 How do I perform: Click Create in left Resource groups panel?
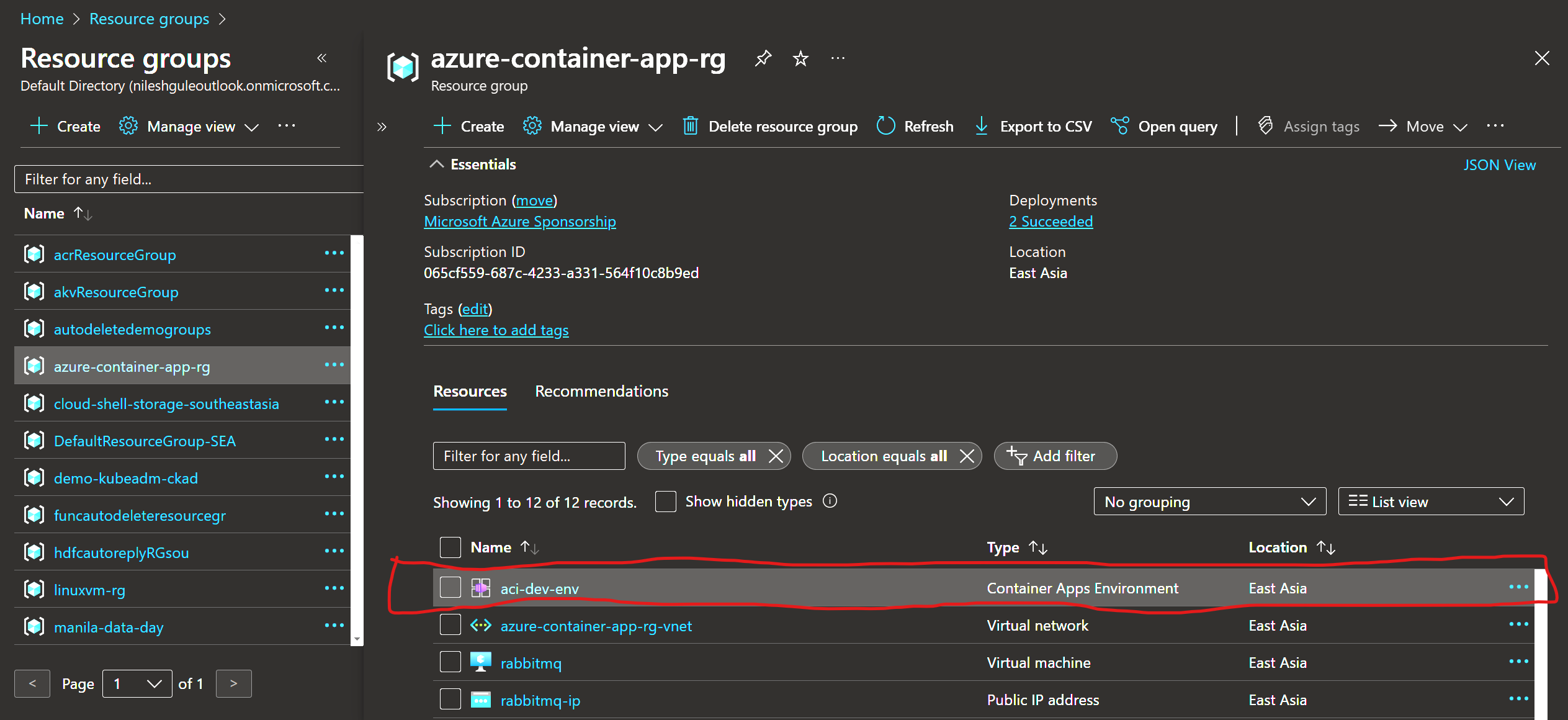(65, 127)
